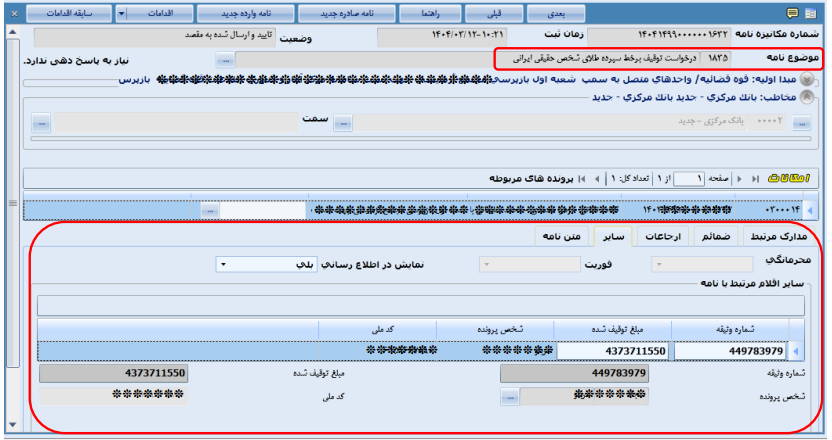Expand the مبدا اولیه section
The height and width of the screenshot is (440, 832).
(x=807, y=79)
